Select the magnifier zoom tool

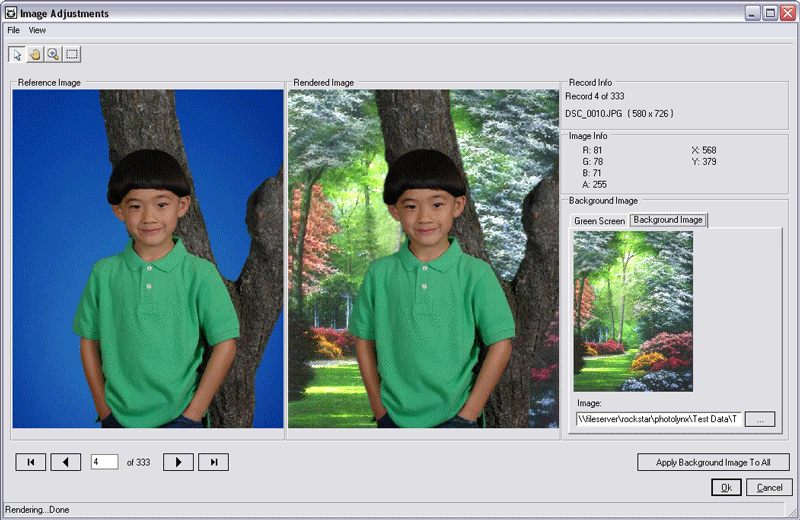coord(52,54)
